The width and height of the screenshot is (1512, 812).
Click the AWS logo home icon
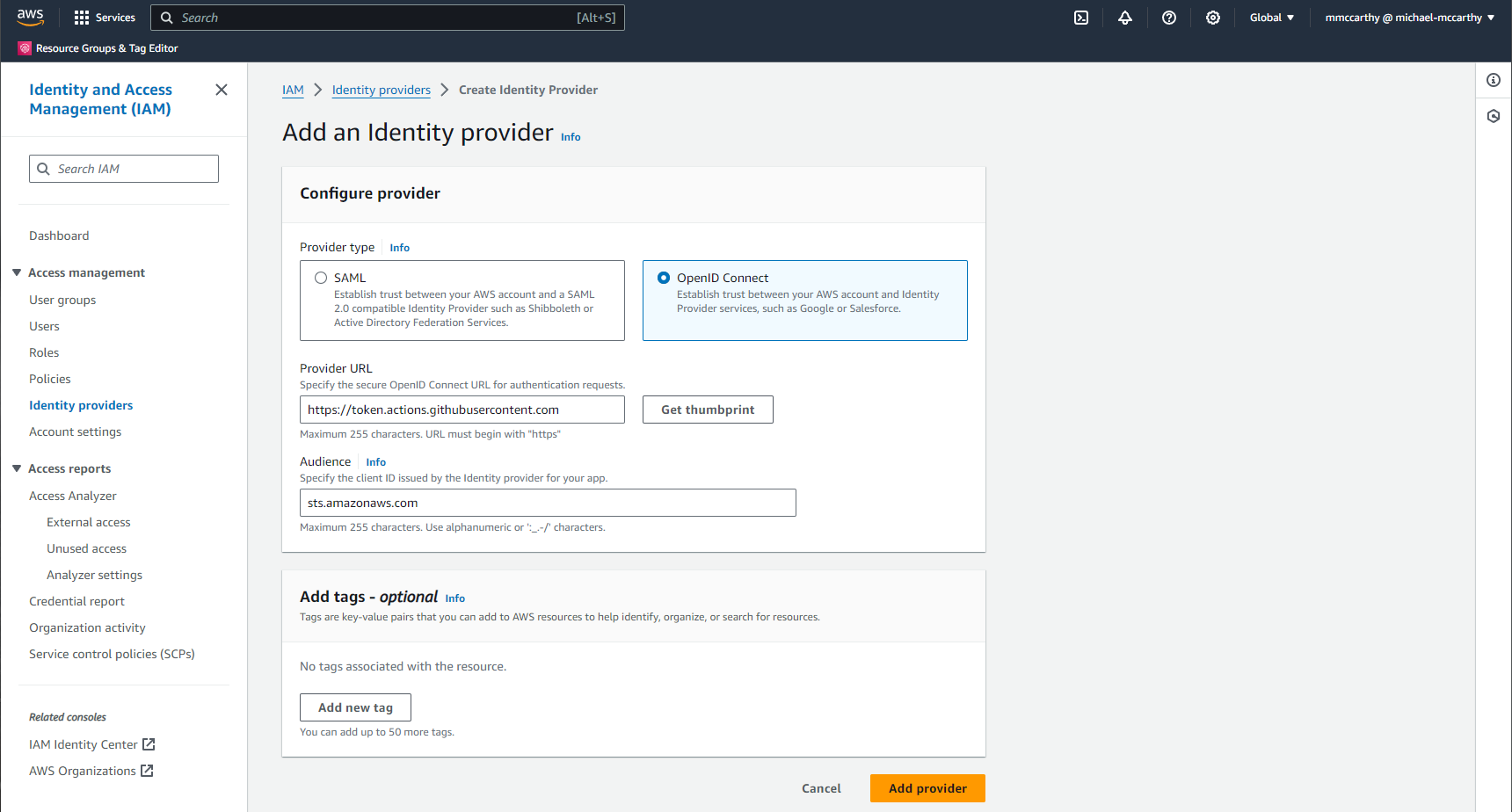[x=30, y=17]
